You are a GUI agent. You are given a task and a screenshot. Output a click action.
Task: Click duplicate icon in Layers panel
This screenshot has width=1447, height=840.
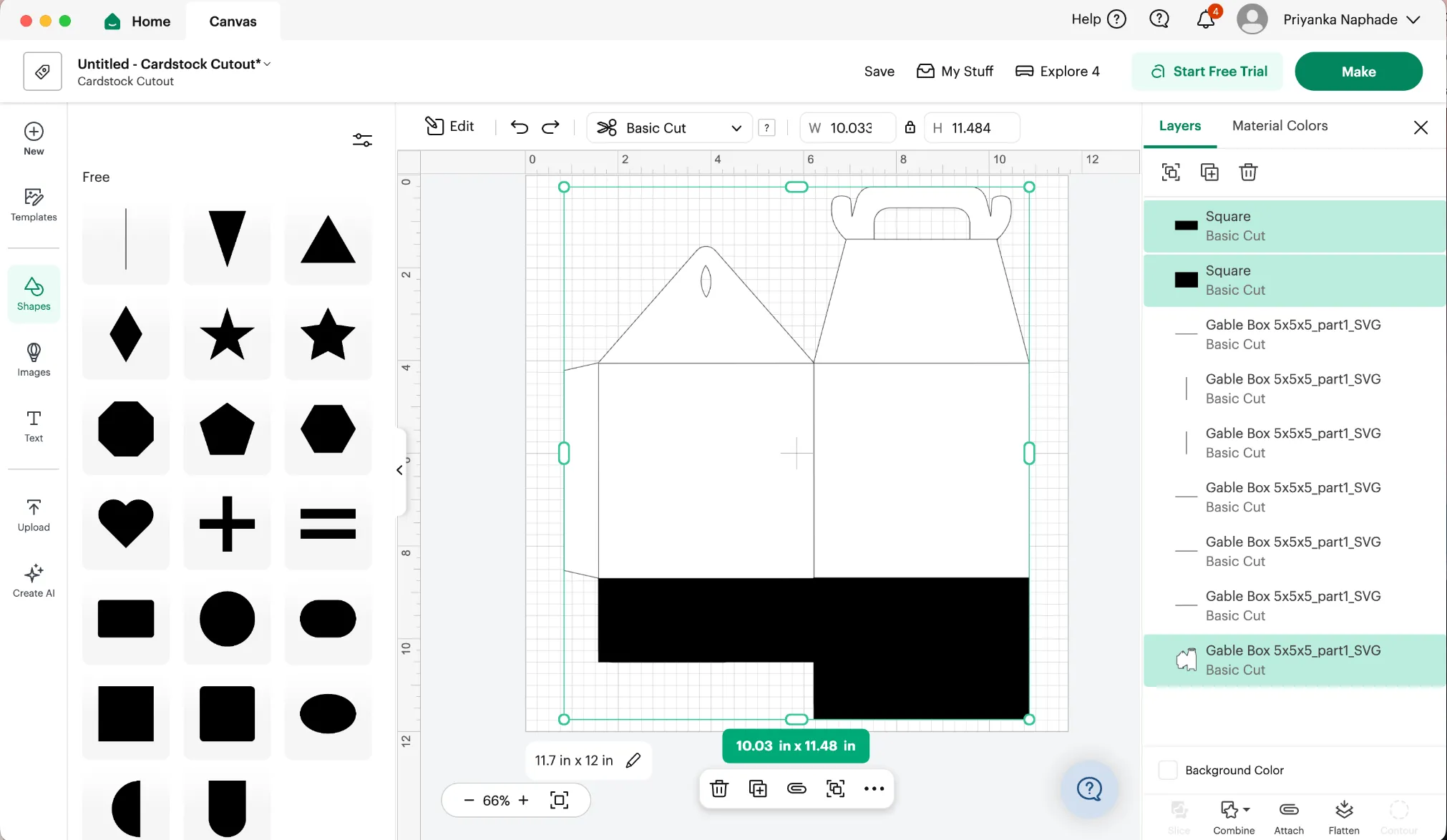[x=1209, y=172]
